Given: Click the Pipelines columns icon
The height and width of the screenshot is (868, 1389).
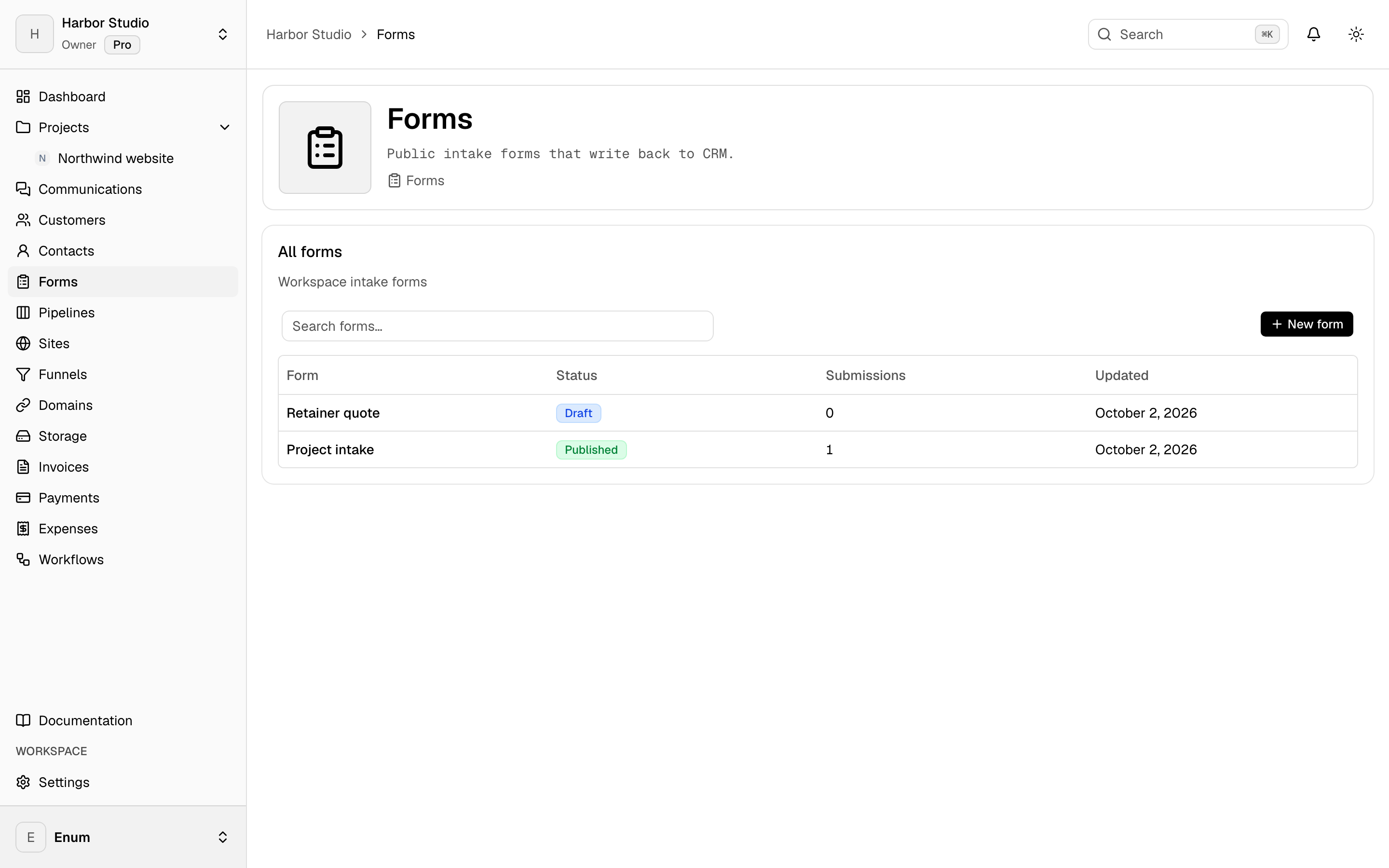Looking at the screenshot, I should pyautogui.click(x=23, y=313).
